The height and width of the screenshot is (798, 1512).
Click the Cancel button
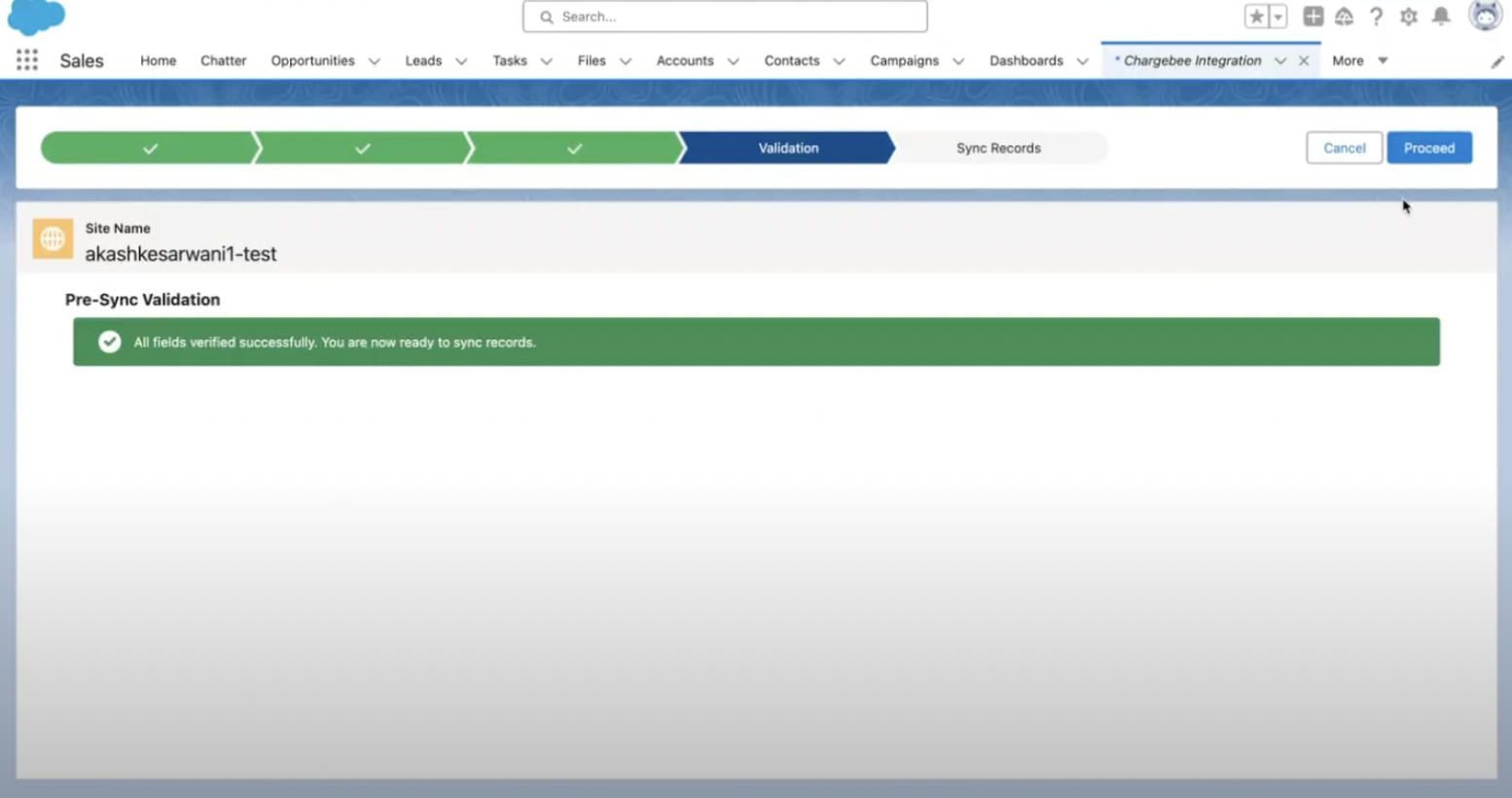(x=1344, y=148)
